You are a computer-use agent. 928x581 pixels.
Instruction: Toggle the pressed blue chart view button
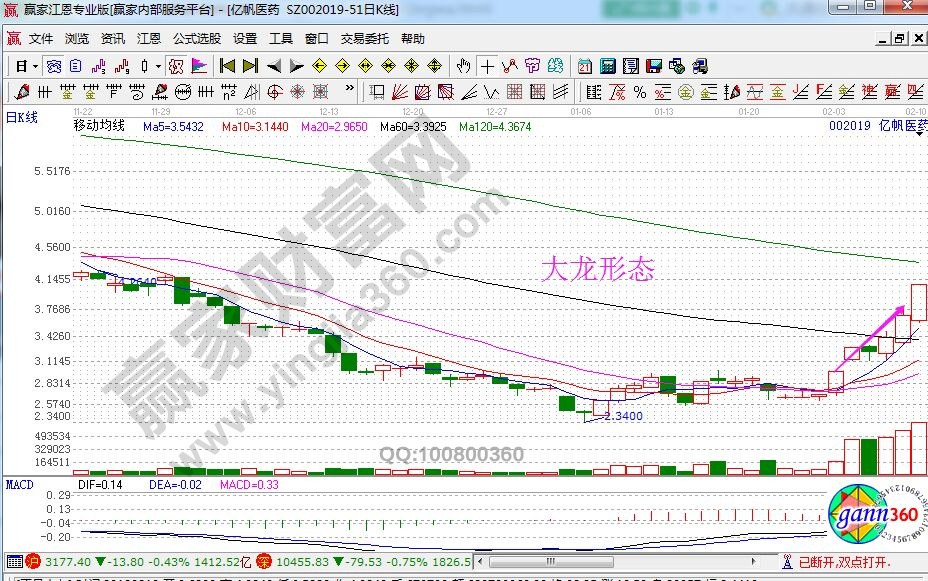[x=54, y=67]
